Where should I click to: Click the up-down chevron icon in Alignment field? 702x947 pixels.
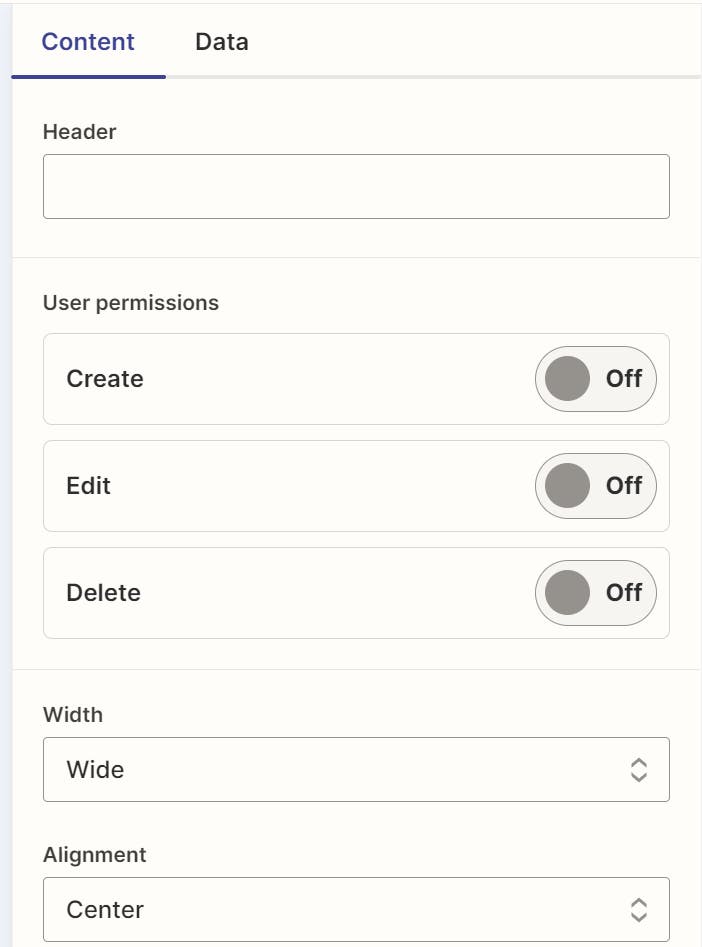(x=639, y=910)
